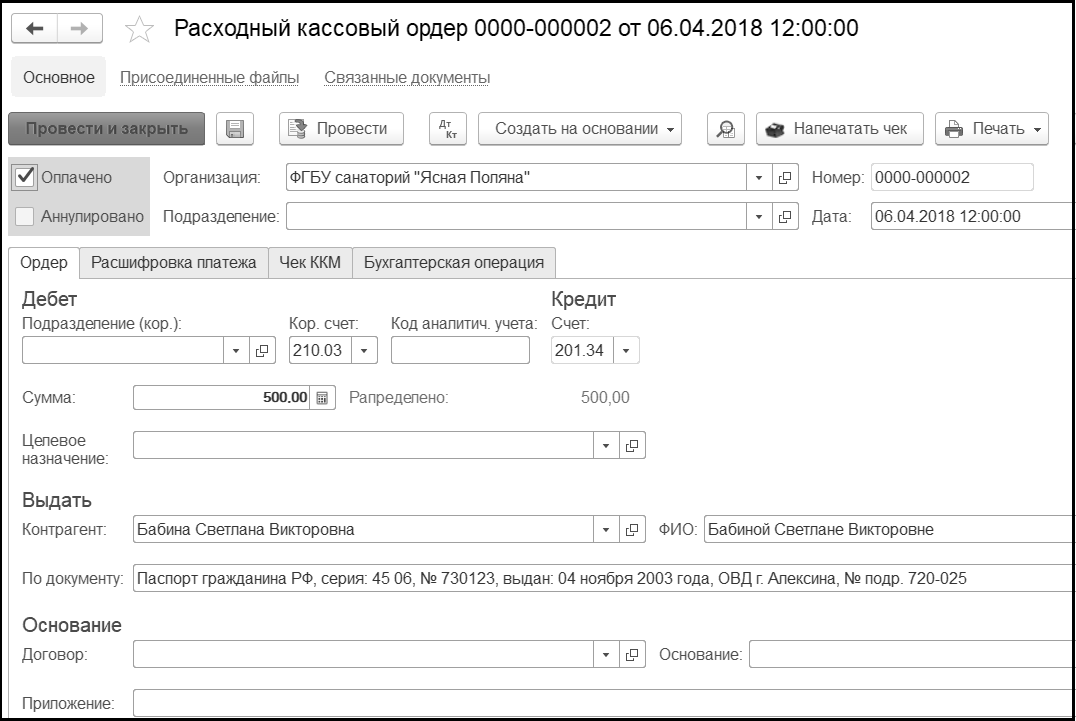Screen dimensions: 1076x721
Task: Switch to Бухгалтерская операция tab
Action: pyautogui.click(x=454, y=263)
